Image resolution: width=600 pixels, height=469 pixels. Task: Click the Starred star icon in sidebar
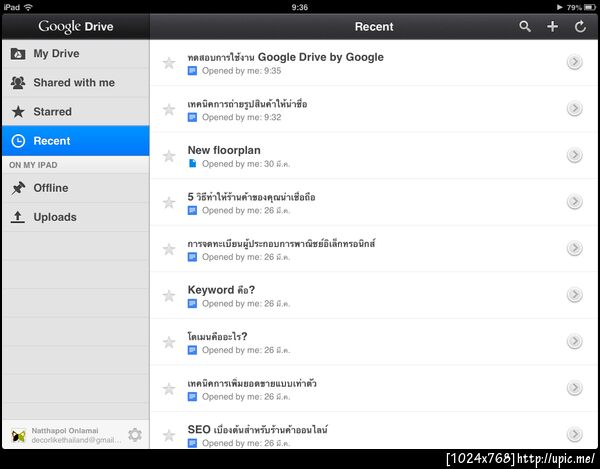coord(18,112)
